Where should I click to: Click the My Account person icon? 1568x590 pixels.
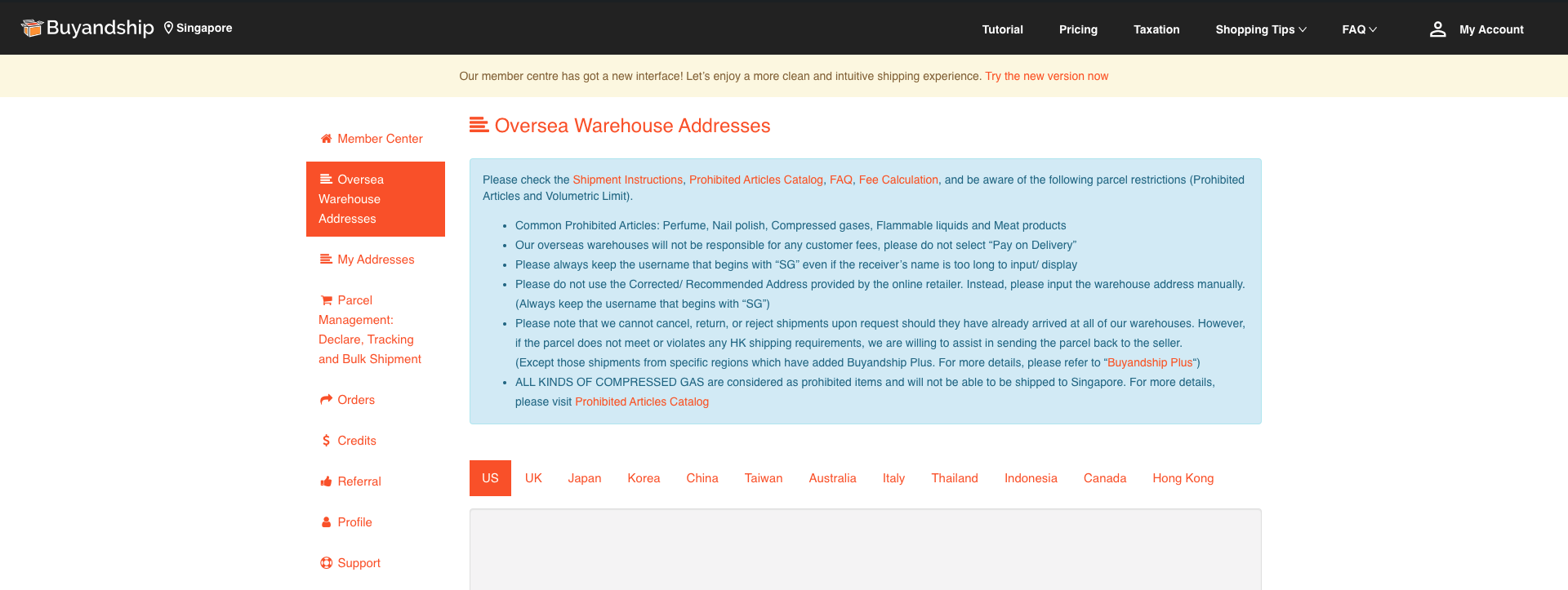pyautogui.click(x=1437, y=29)
